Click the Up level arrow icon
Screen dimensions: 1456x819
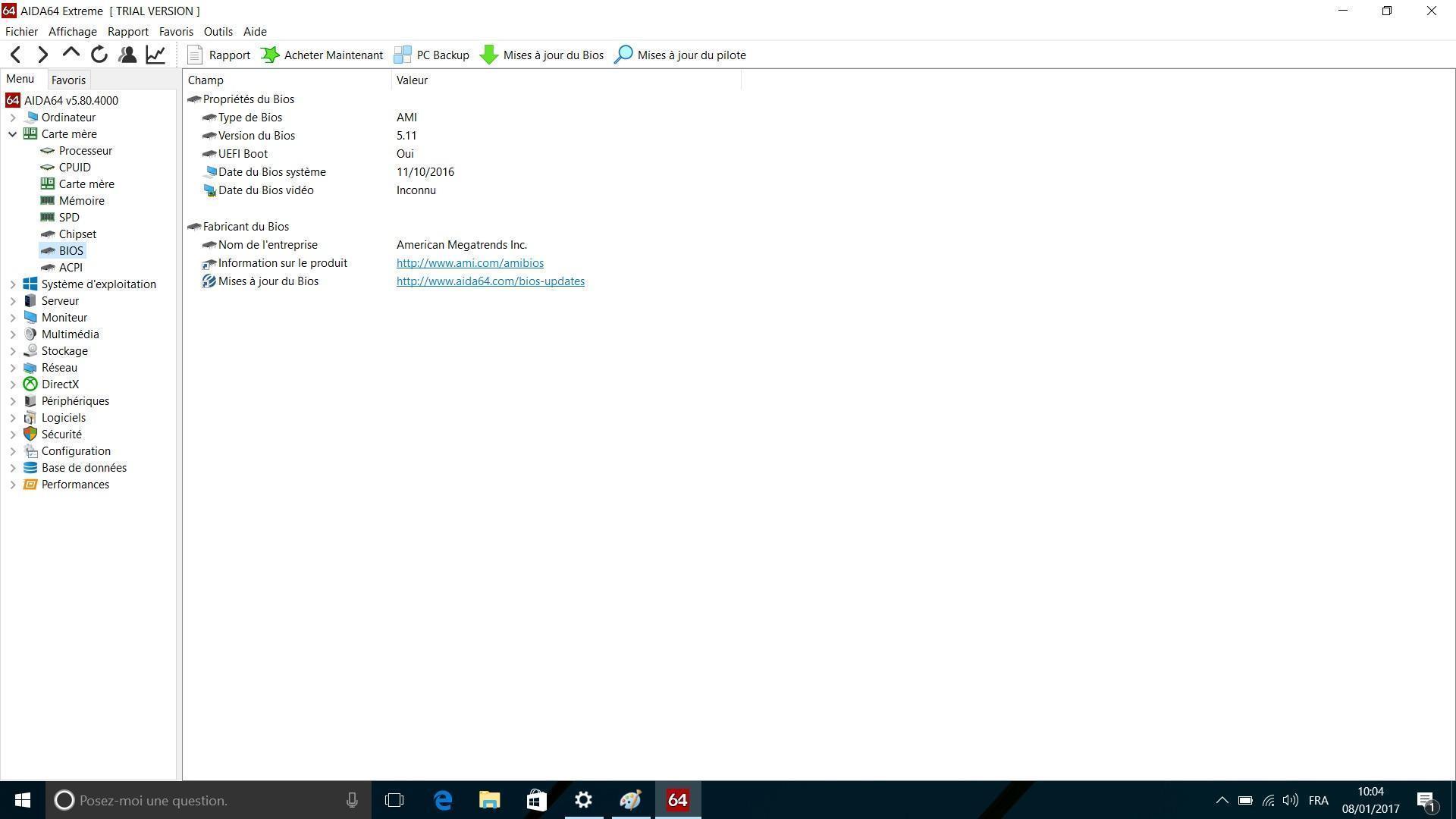[x=71, y=53]
